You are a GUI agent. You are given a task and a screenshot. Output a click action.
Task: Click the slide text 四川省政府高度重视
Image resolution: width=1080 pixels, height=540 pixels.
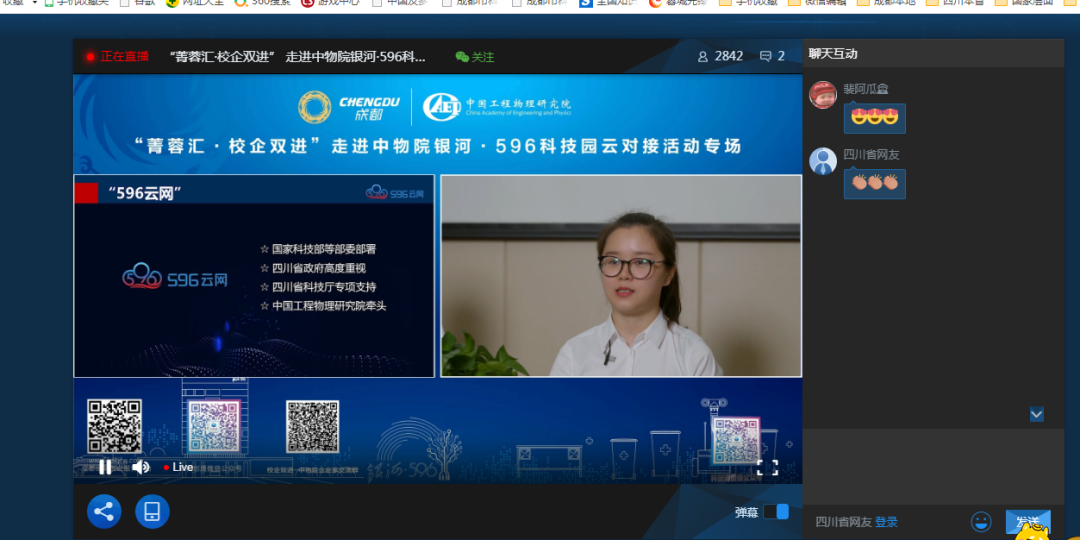tap(318, 268)
